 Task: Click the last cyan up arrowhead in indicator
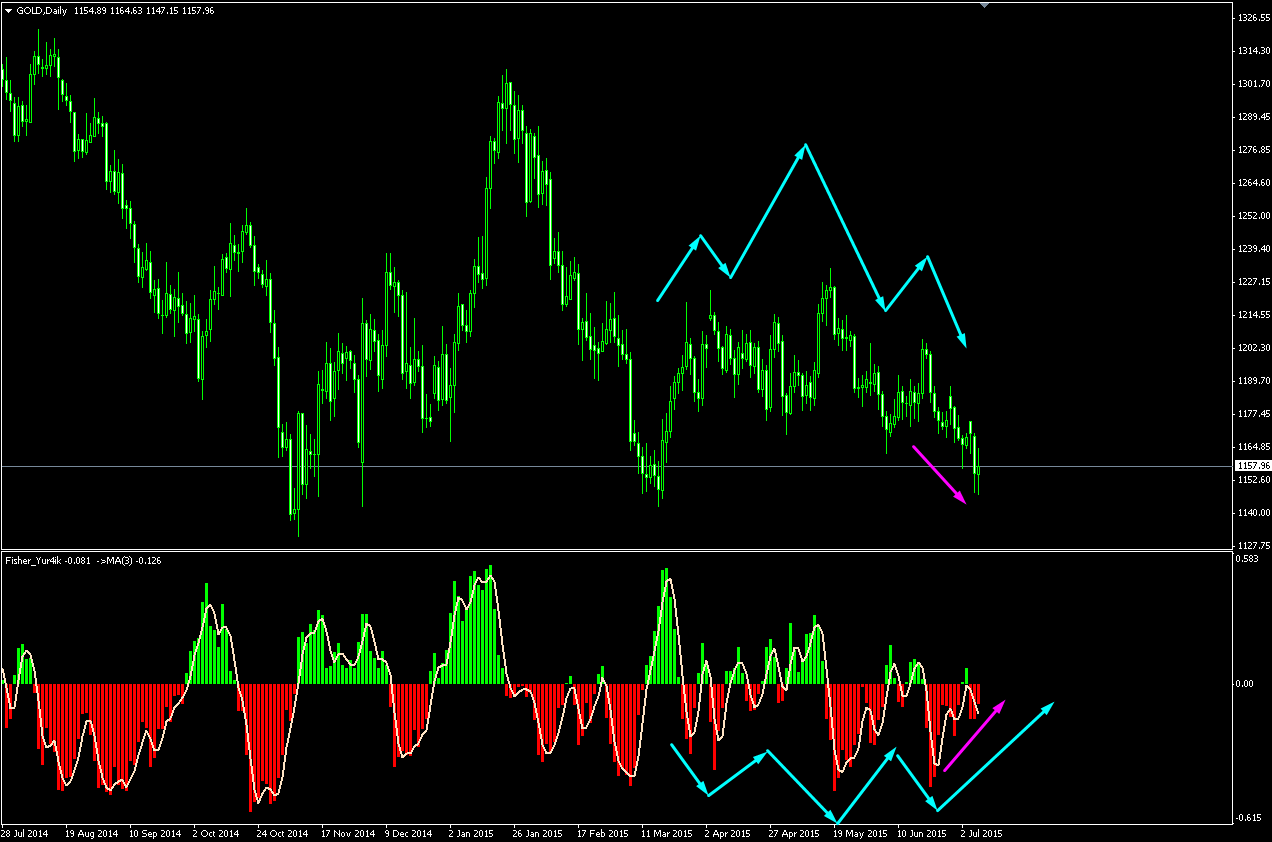1048,708
